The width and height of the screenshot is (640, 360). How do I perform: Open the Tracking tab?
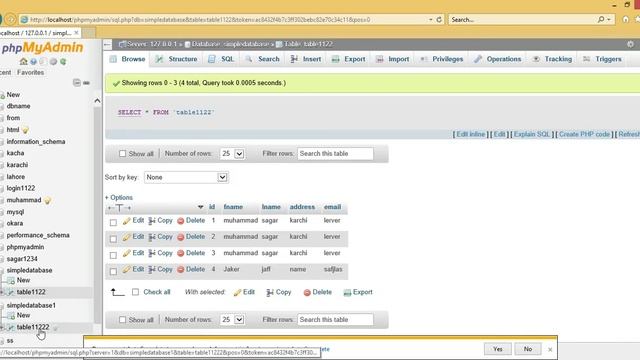coord(552,59)
